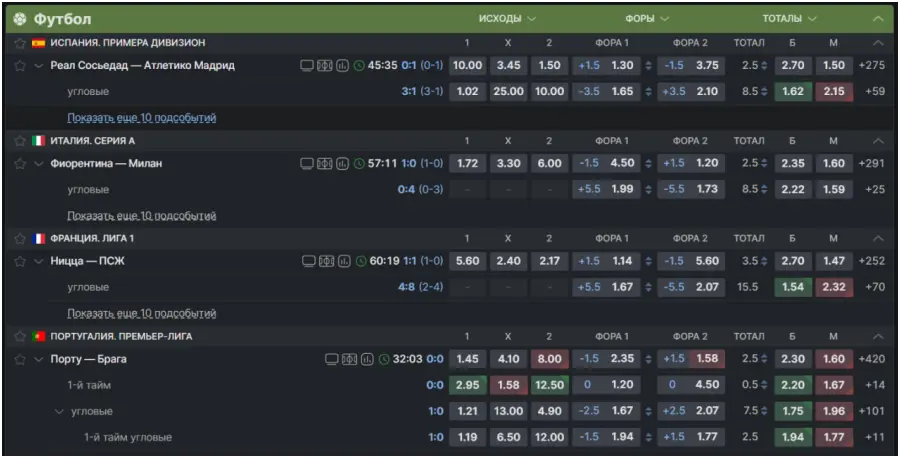This screenshot has width=900, height=458.
Task: Open the Тоталы dropdown in header
Action: click(x=789, y=19)
